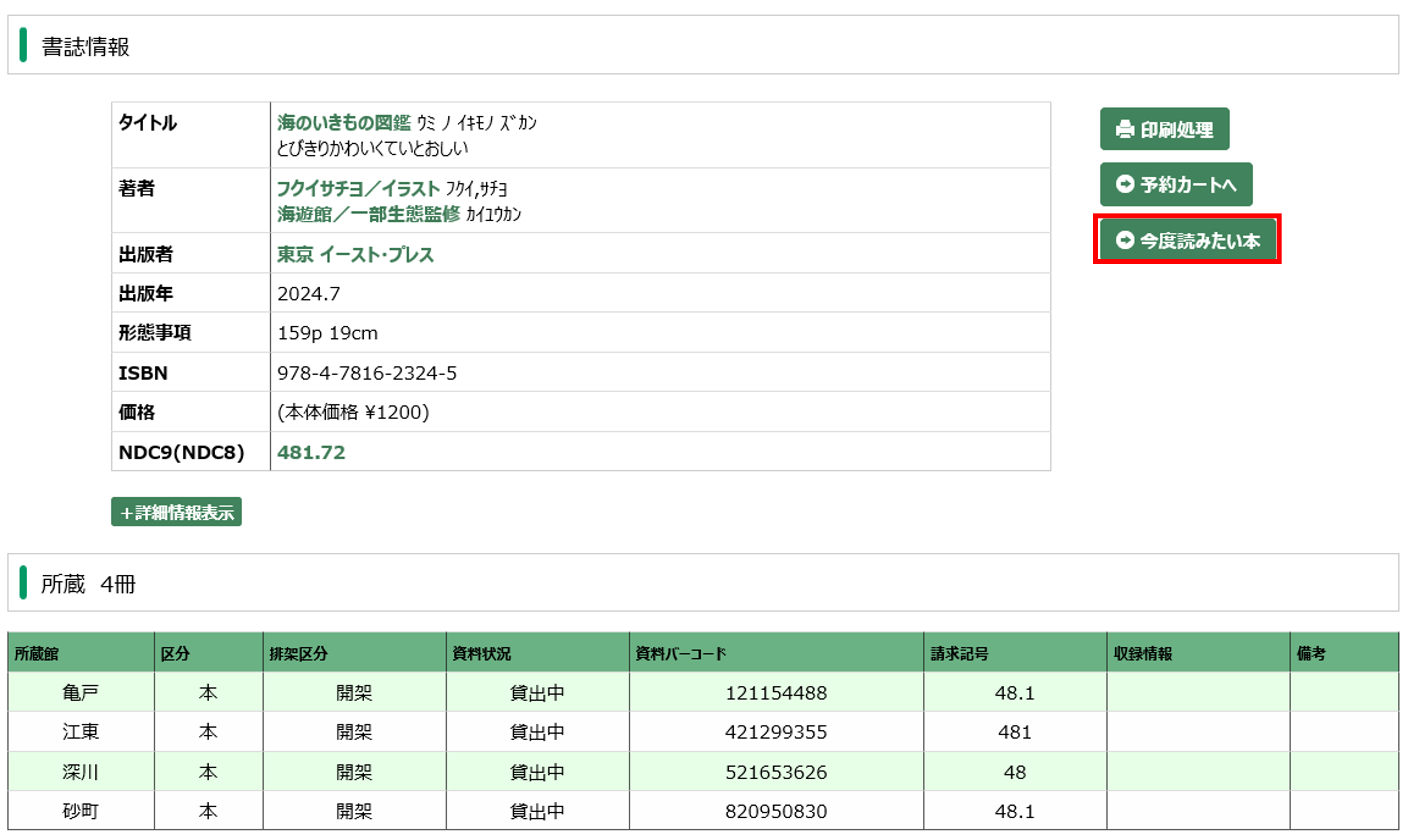Click the 書誌情報 section heading

(86, 47)
